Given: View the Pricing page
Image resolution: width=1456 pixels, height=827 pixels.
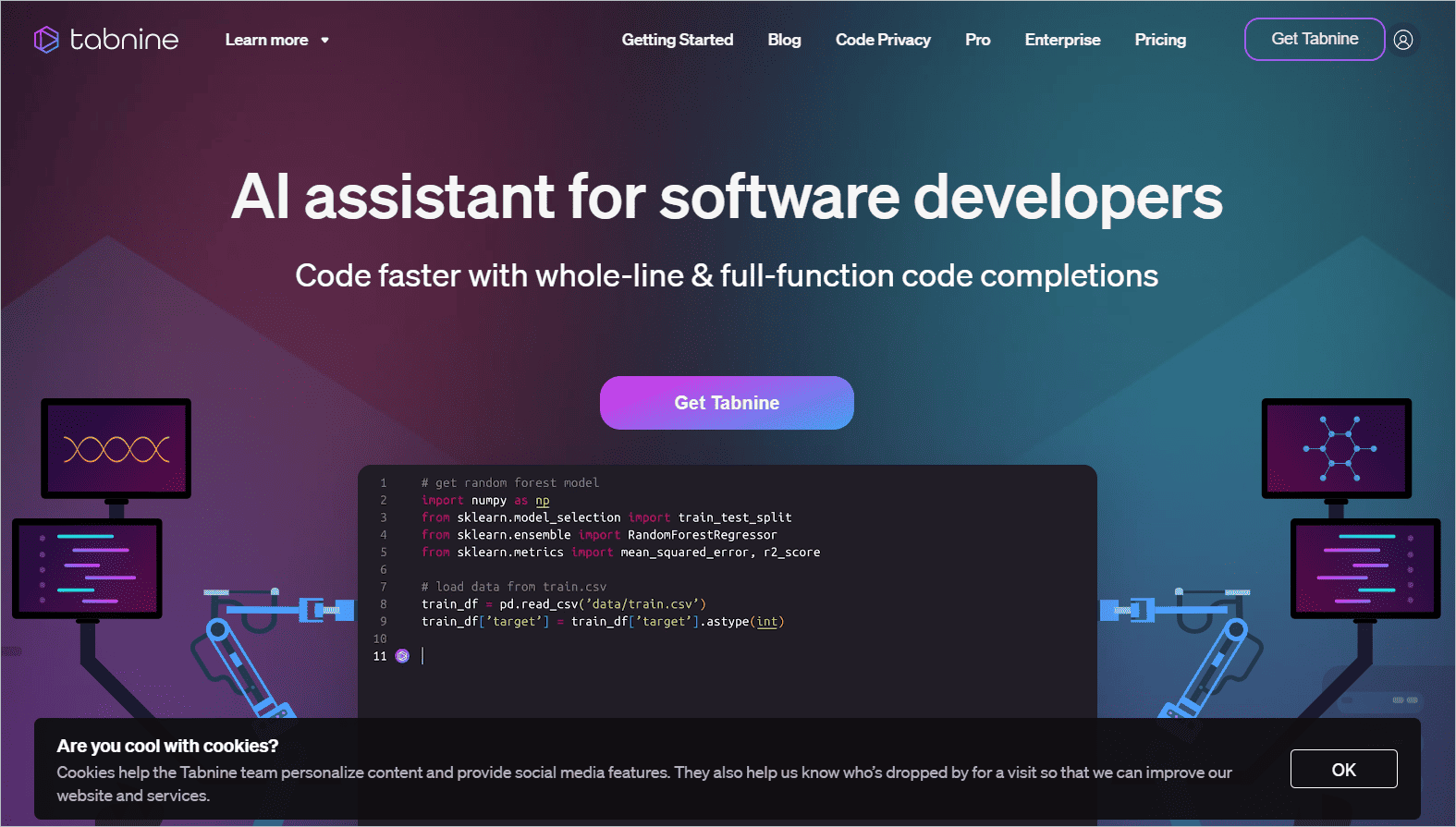Looking at the screenshot, I should [x=1160, y=40].
